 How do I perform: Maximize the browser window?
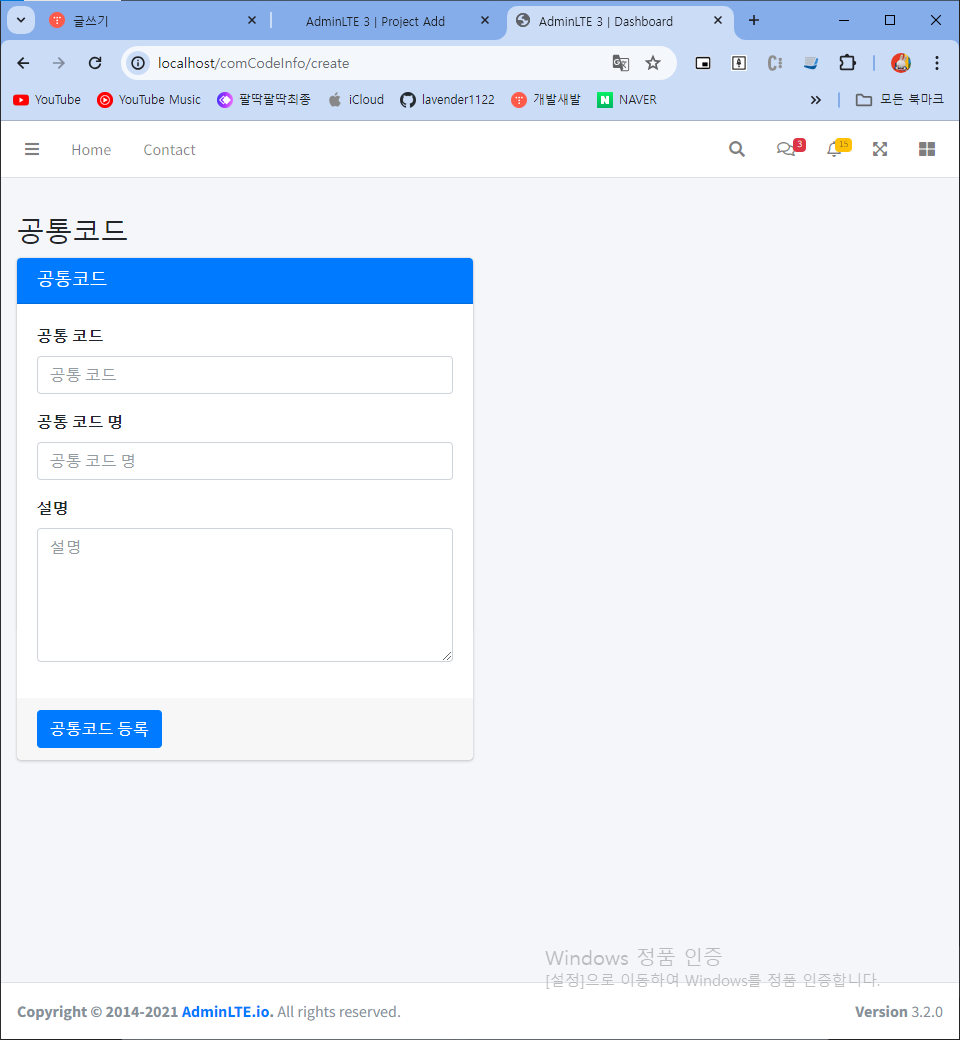(890, 21)
